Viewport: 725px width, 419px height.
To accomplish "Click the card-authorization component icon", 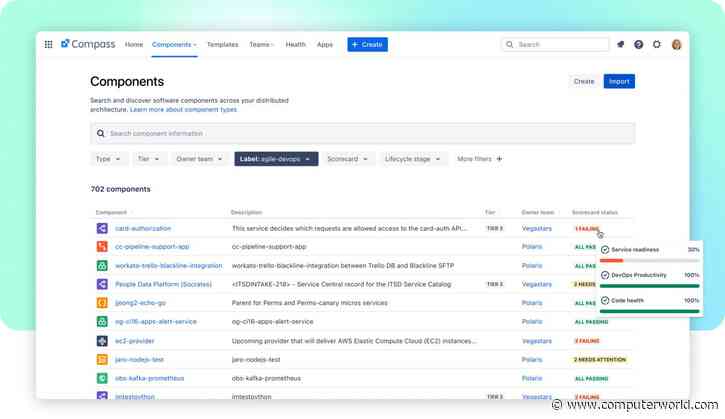I will 102,228.
